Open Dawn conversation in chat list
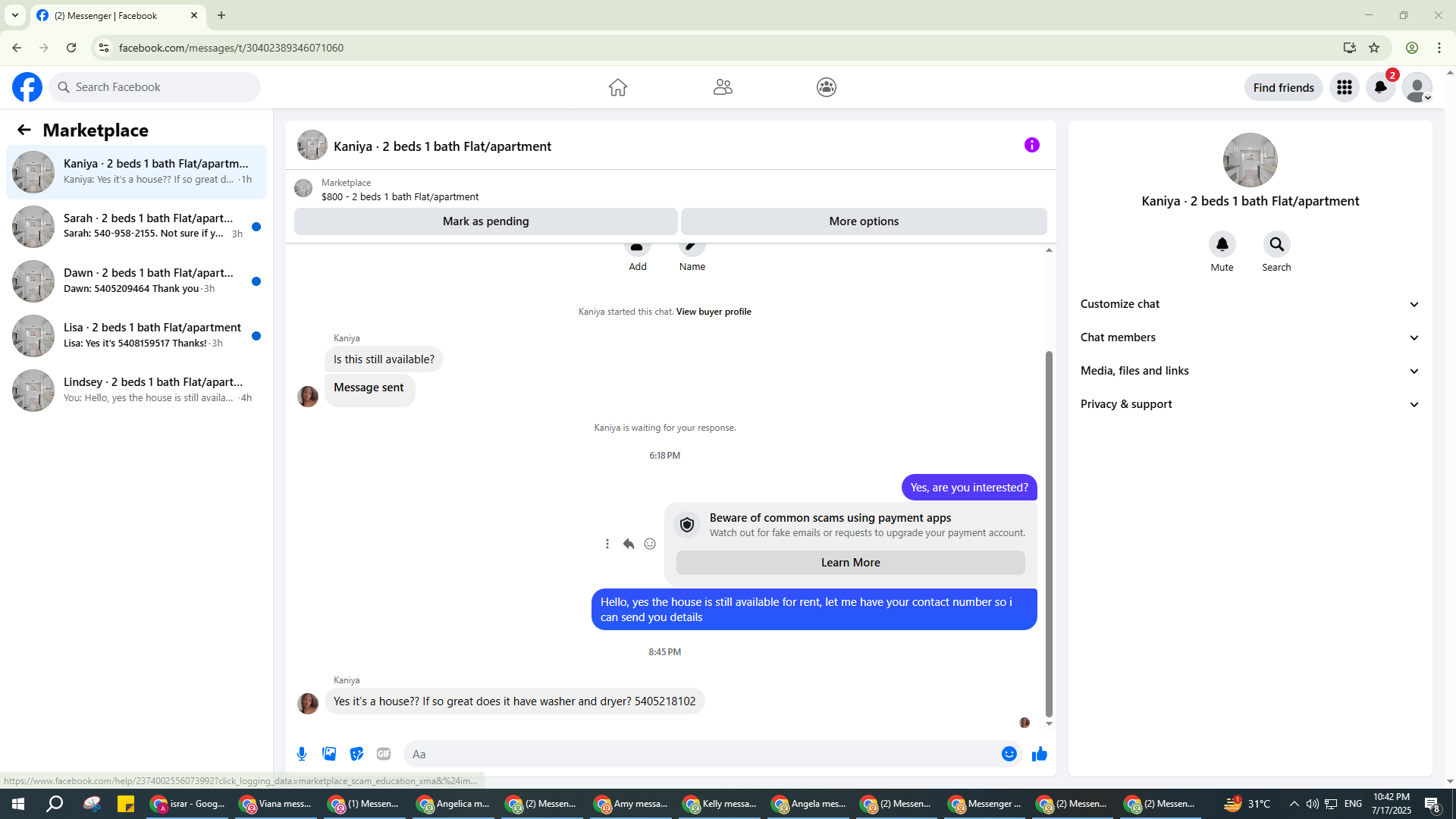 [x=136, y=281]
